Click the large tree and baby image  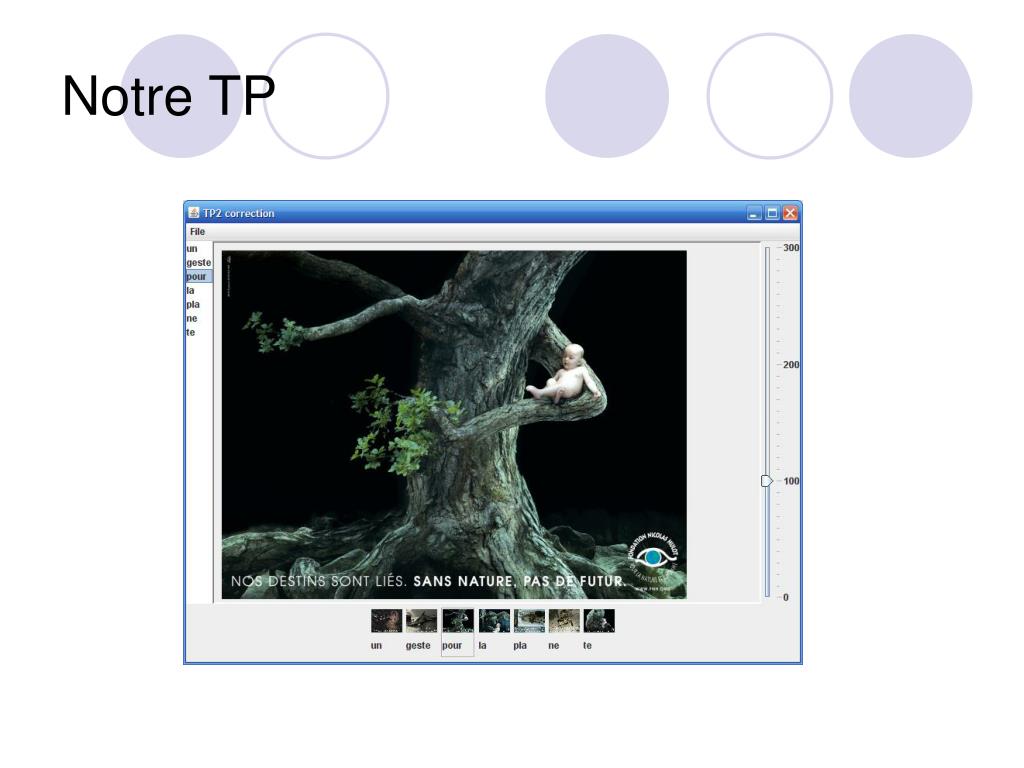454,424
